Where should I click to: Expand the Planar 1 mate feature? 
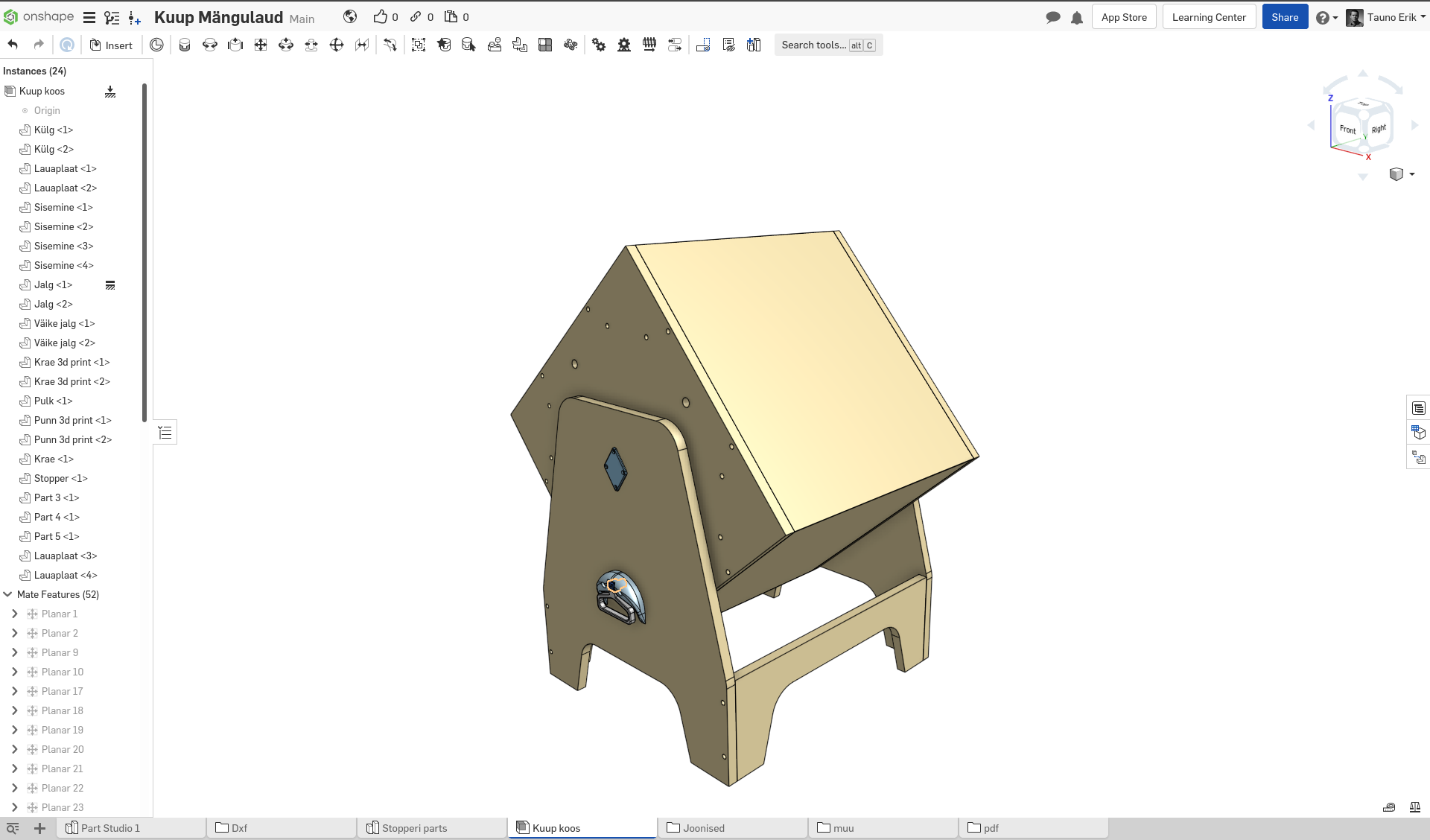coord(14,614)
